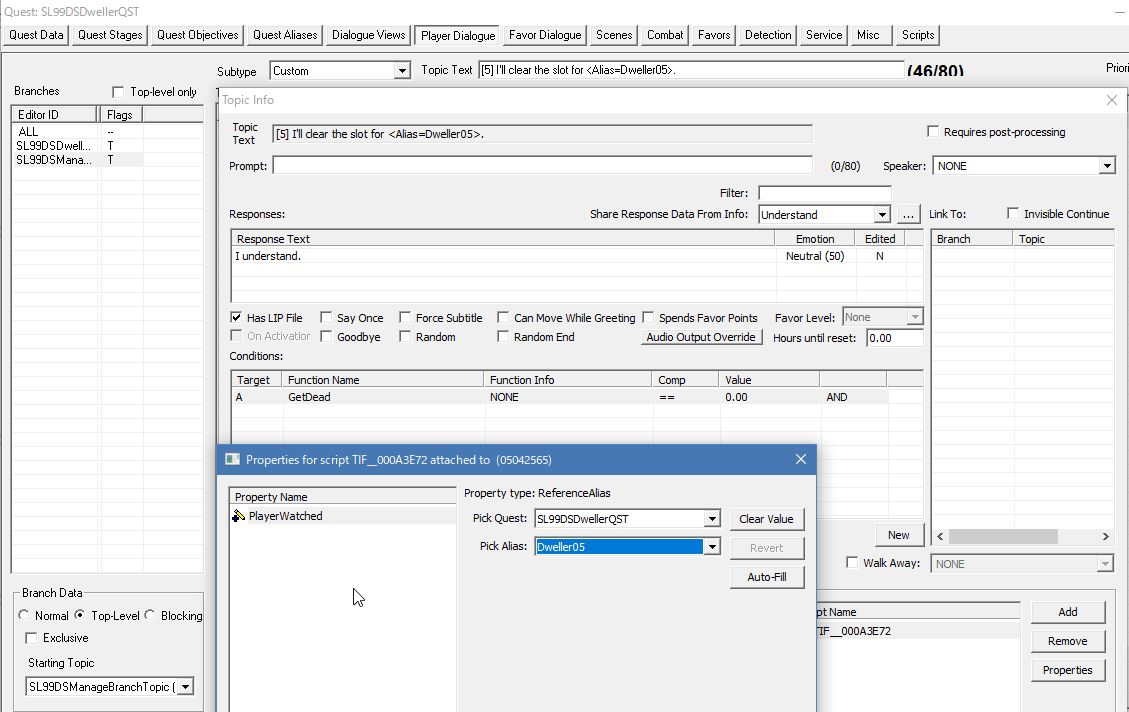Toggle Force Subtitle
The image size is (1129, 712).
405,317
